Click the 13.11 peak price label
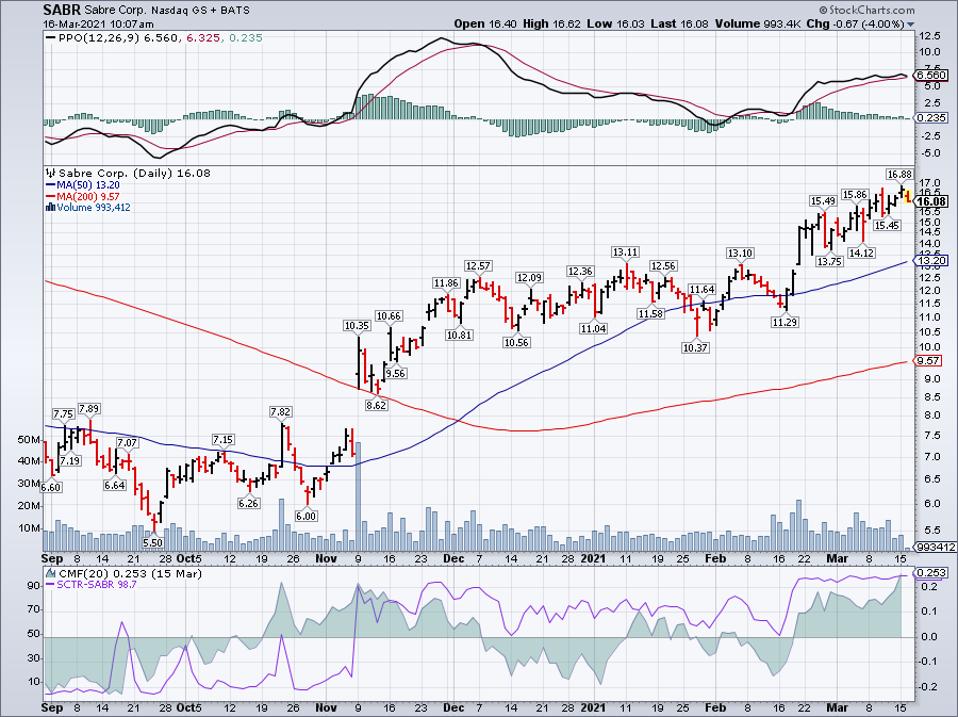The width and height of the screenshot is (958, 717). [x=626, y=252]
